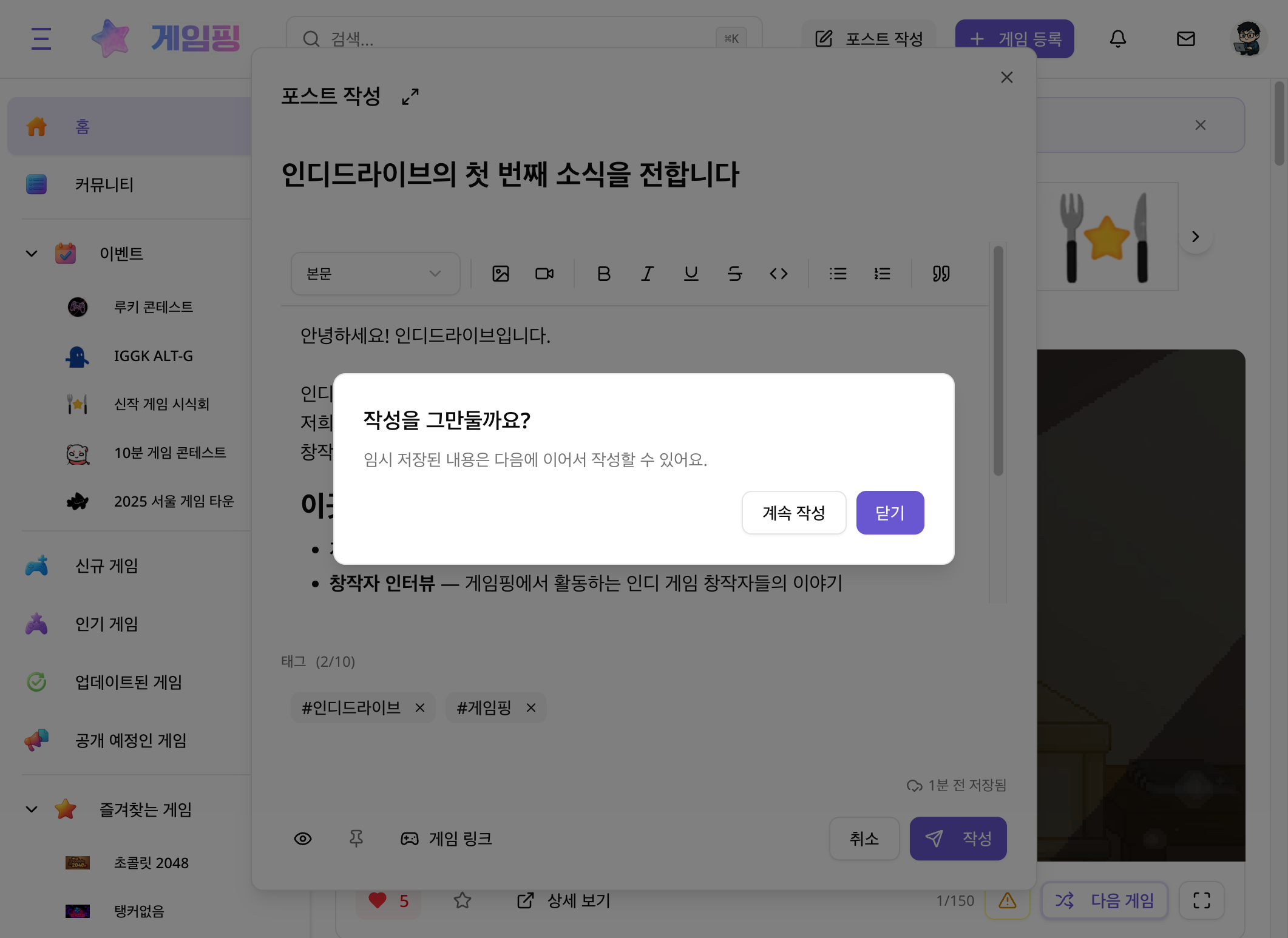
Task: Toggle bold formatting in the editor
Action: [x=603, y=274]
